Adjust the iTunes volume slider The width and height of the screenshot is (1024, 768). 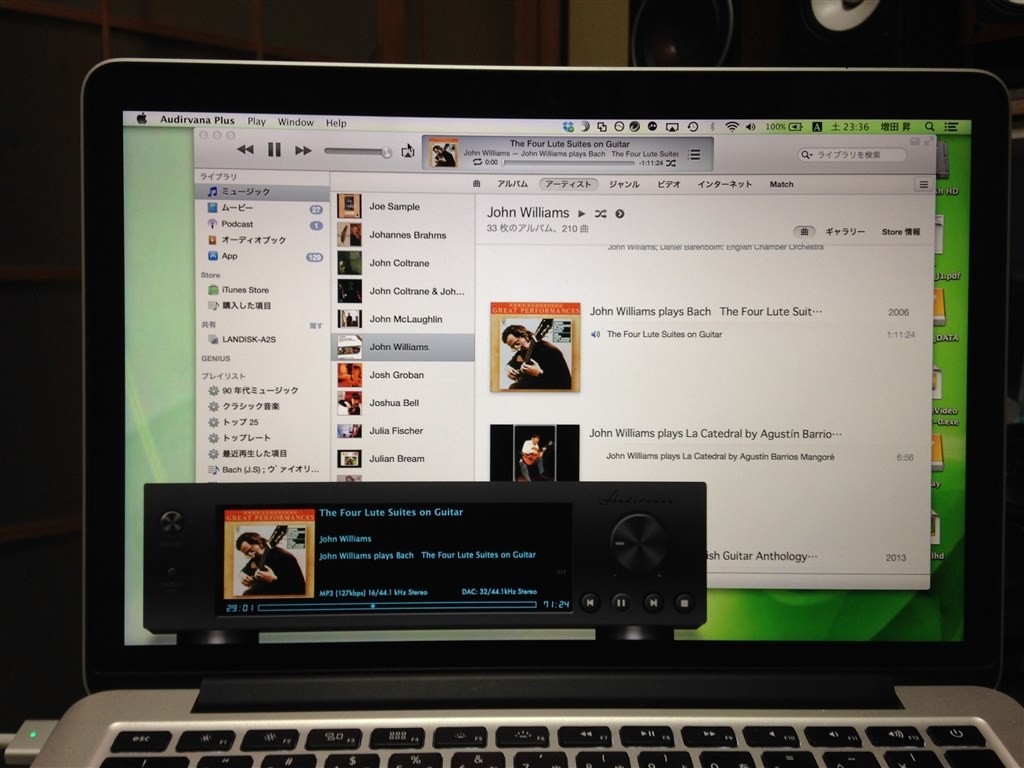click(358, 152)
